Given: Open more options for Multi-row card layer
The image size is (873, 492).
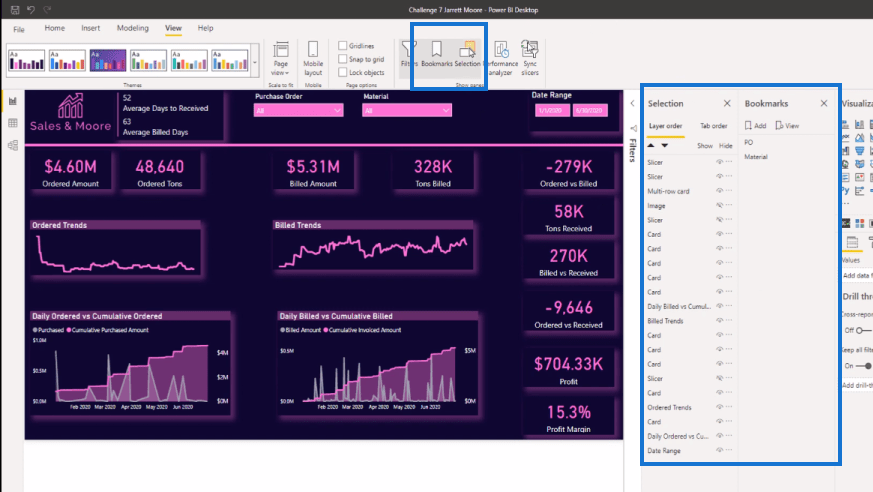Looking at the screenshot, I should click(x=729, y=190).
